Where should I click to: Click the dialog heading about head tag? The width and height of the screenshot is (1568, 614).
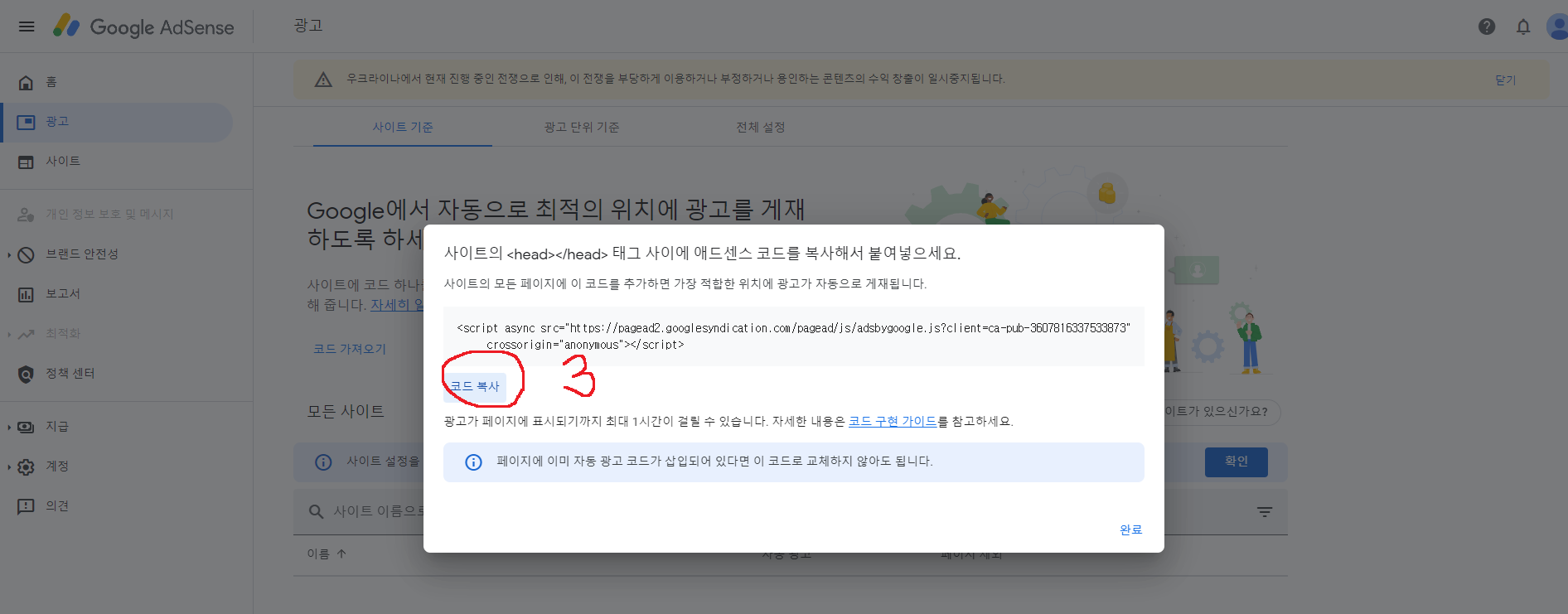pyautogui.click(x=703, y=254)
